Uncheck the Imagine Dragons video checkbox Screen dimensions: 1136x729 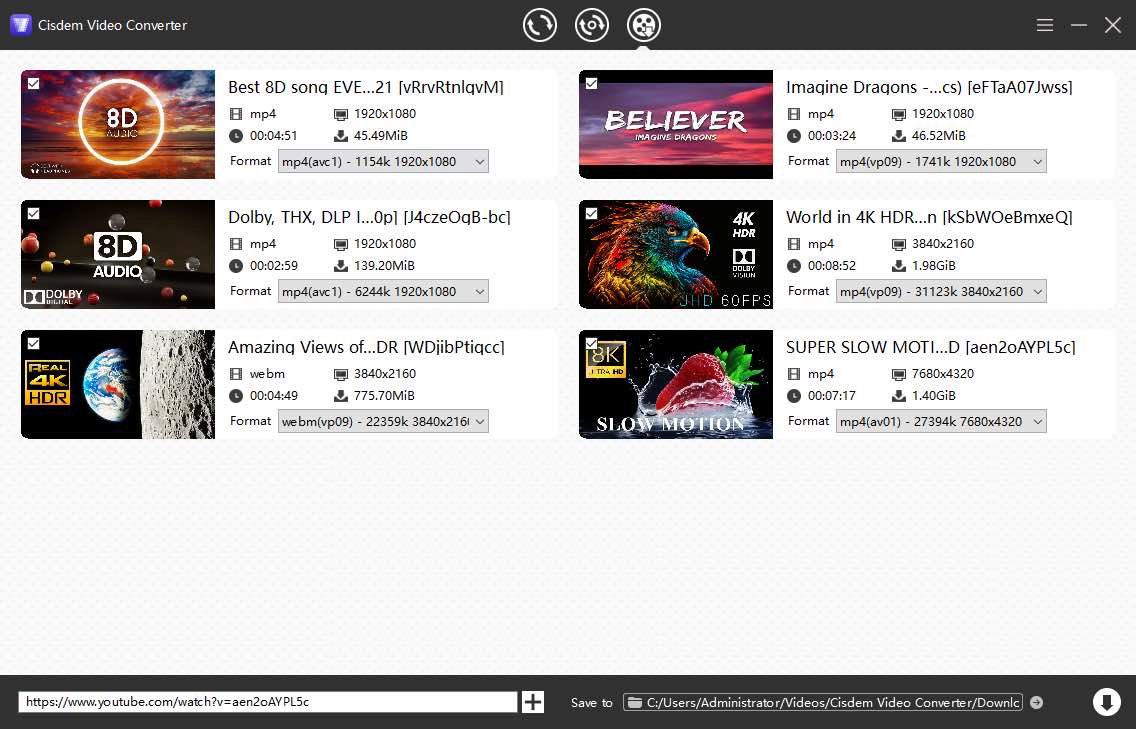point(591,83)
